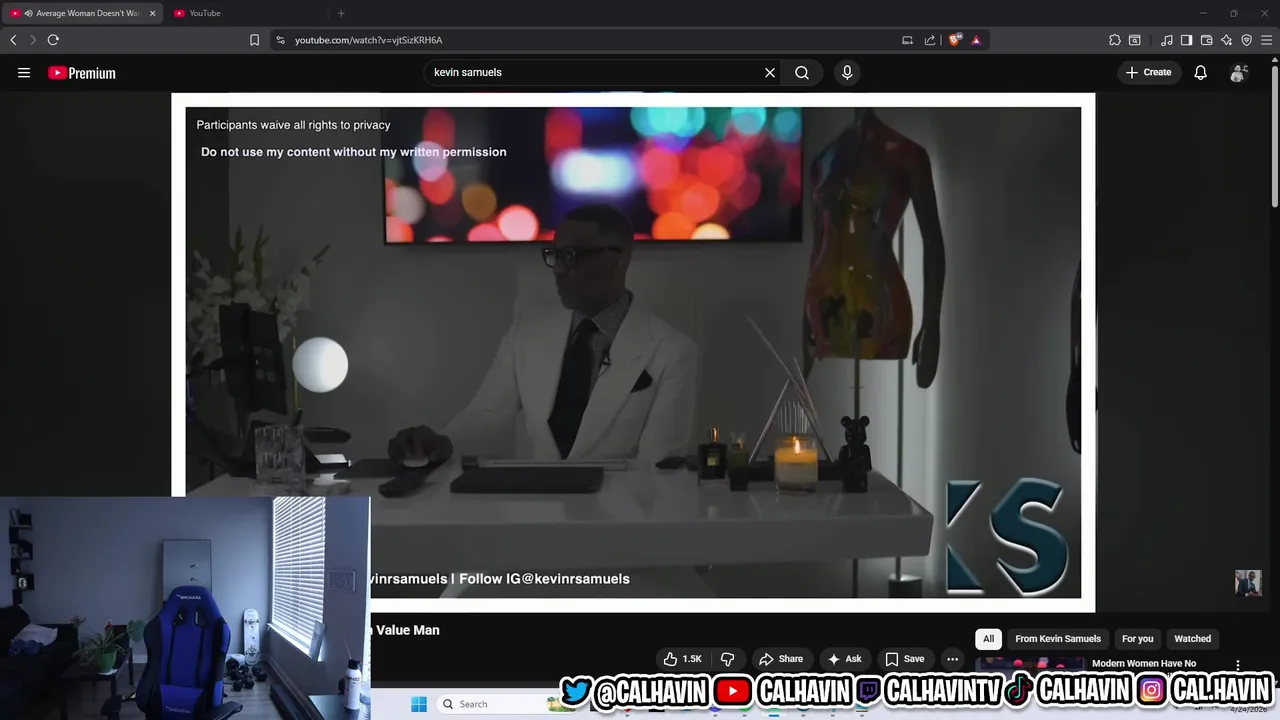Click the youtube.com URL in address bar

368,40
